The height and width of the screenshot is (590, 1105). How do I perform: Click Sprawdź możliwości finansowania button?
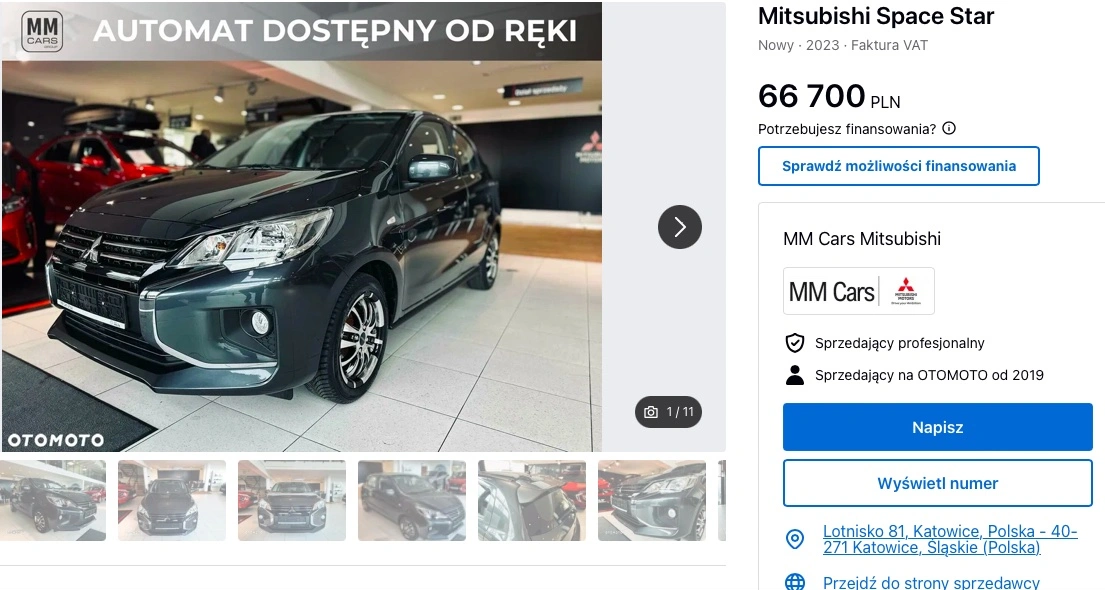899,166
